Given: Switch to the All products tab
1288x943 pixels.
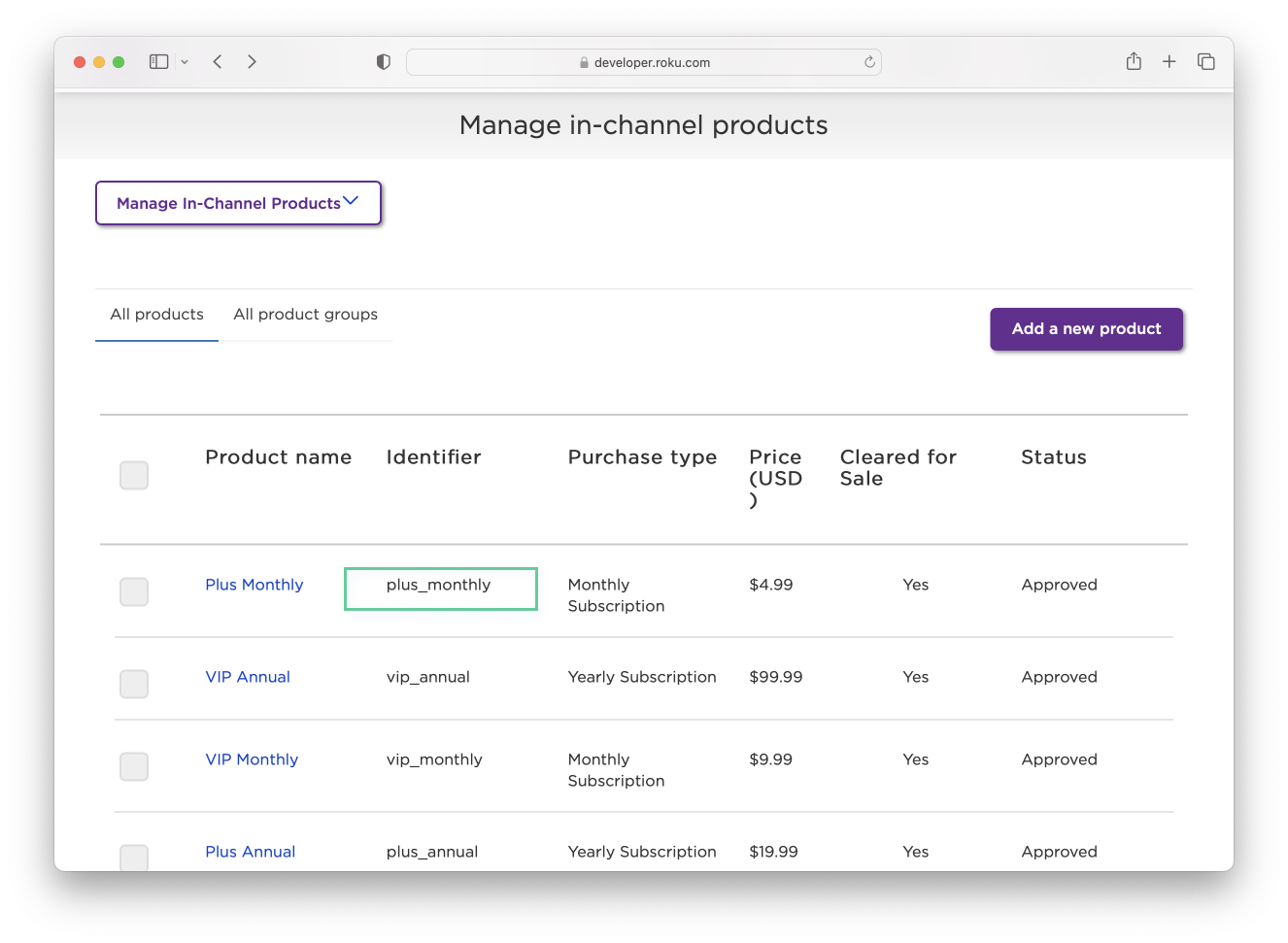Looking at the screenshot, I should pyautogui.click(x=156, y=315).
